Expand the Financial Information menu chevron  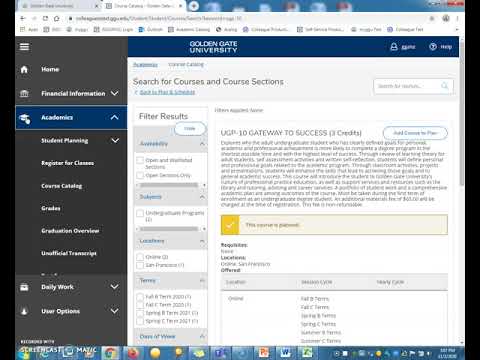(114, 93)
